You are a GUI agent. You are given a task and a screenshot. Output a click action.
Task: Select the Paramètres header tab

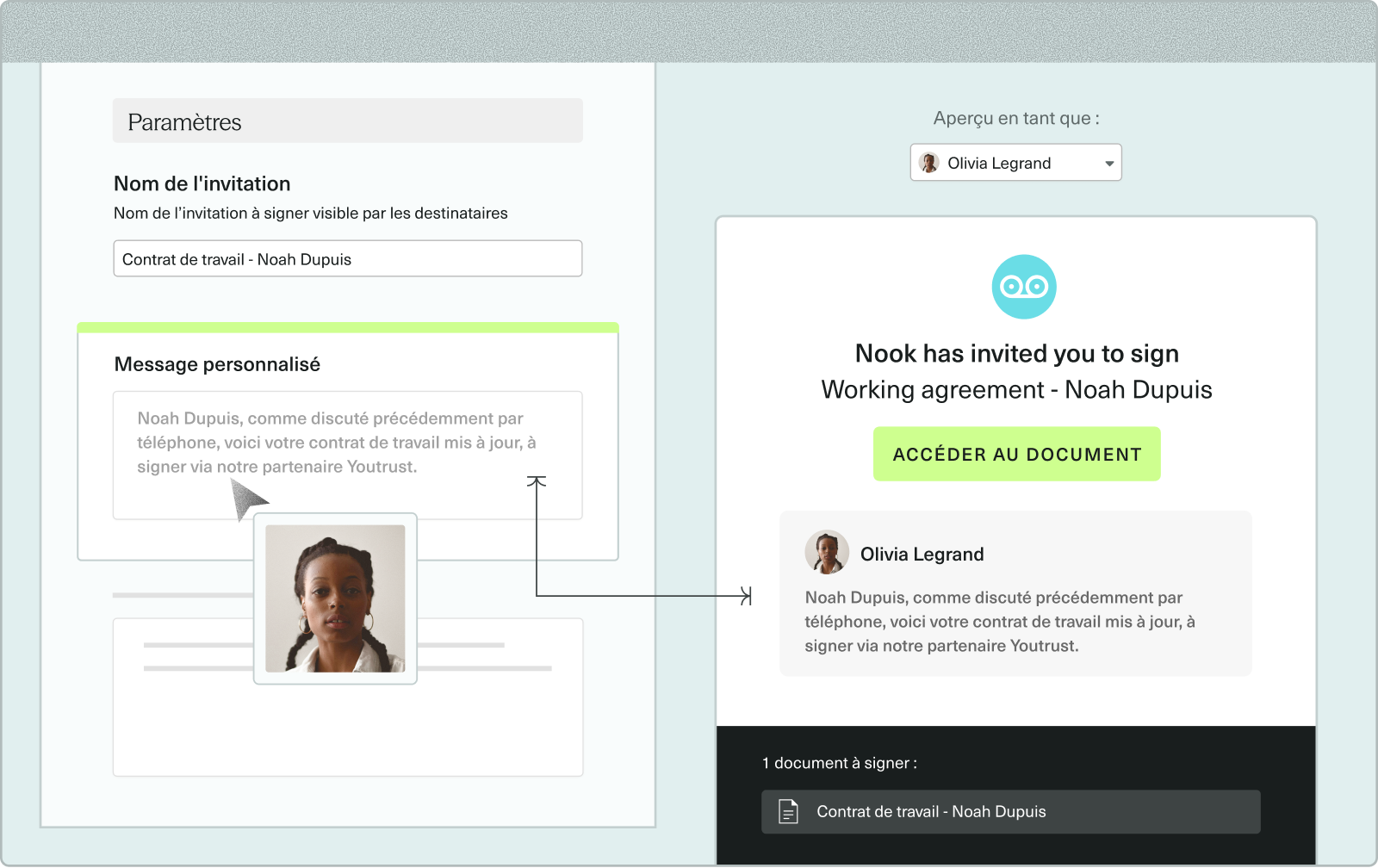pyautogui.click(x=348, y=121)
